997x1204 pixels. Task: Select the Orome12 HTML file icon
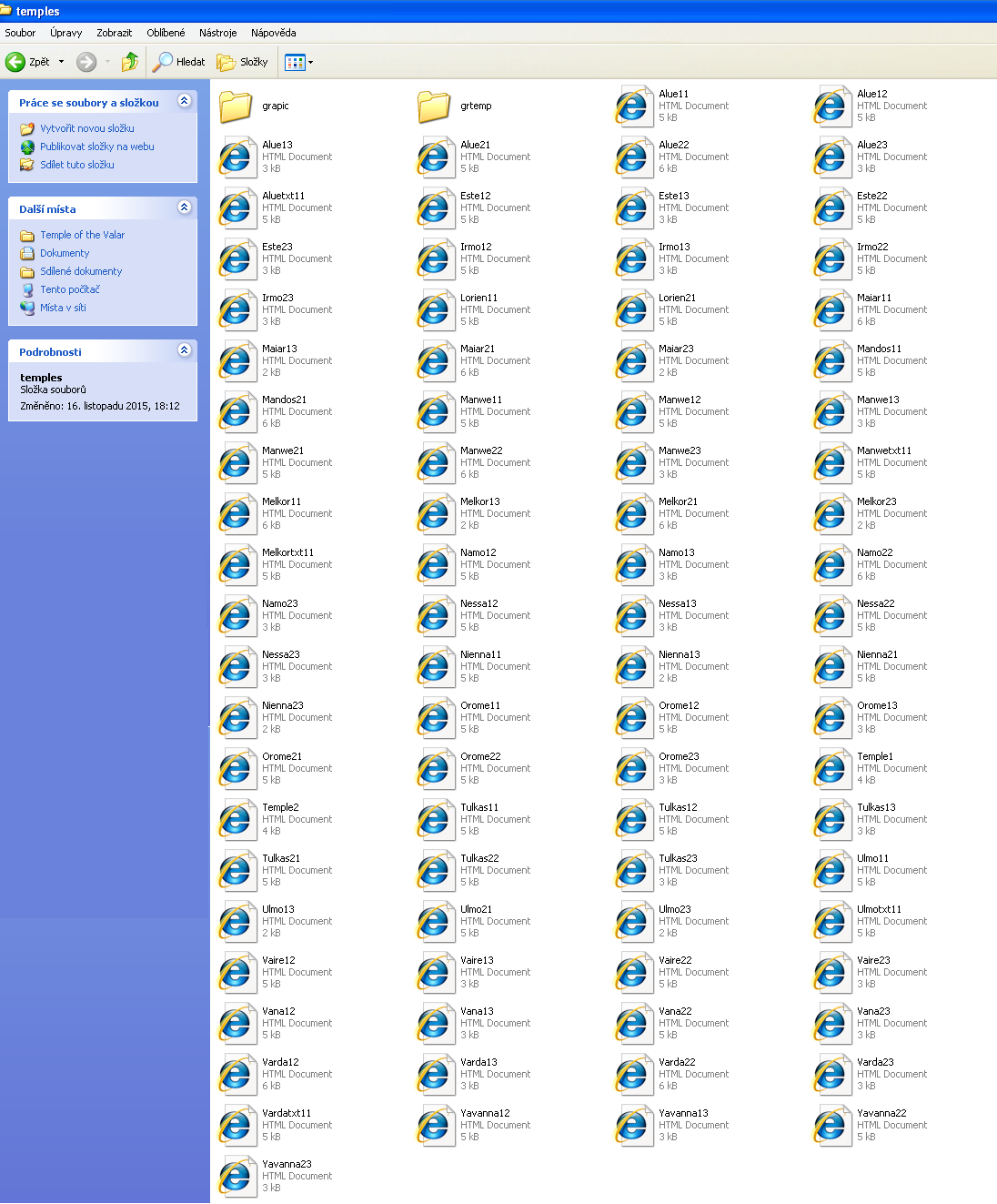pos(634,717)
